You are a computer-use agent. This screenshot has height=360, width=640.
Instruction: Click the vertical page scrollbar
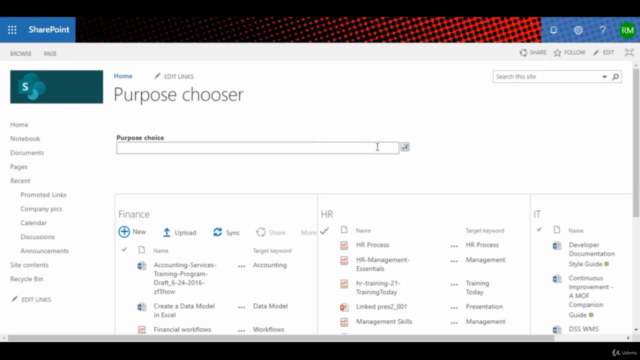pyautogui.click(x=636, y=143)
